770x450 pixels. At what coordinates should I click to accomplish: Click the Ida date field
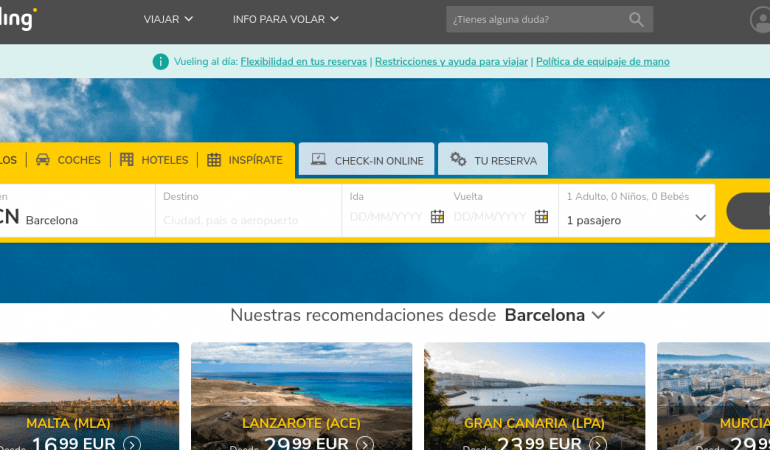(x=385, y=217)
